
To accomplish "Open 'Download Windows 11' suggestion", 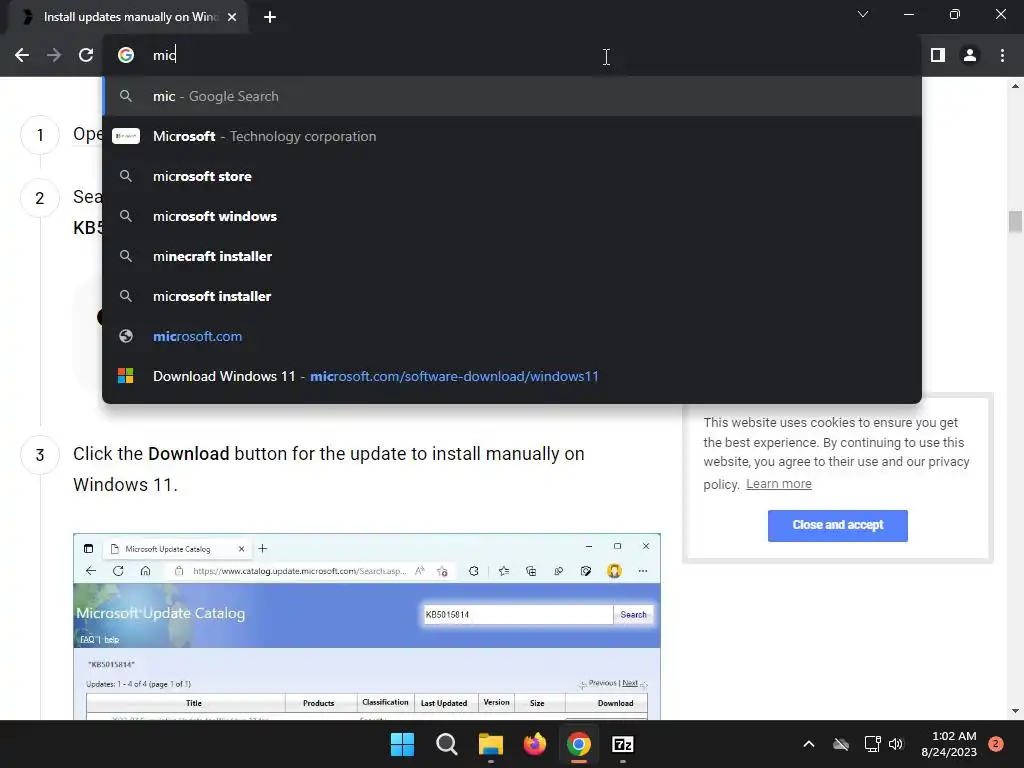I will (512, 376).
